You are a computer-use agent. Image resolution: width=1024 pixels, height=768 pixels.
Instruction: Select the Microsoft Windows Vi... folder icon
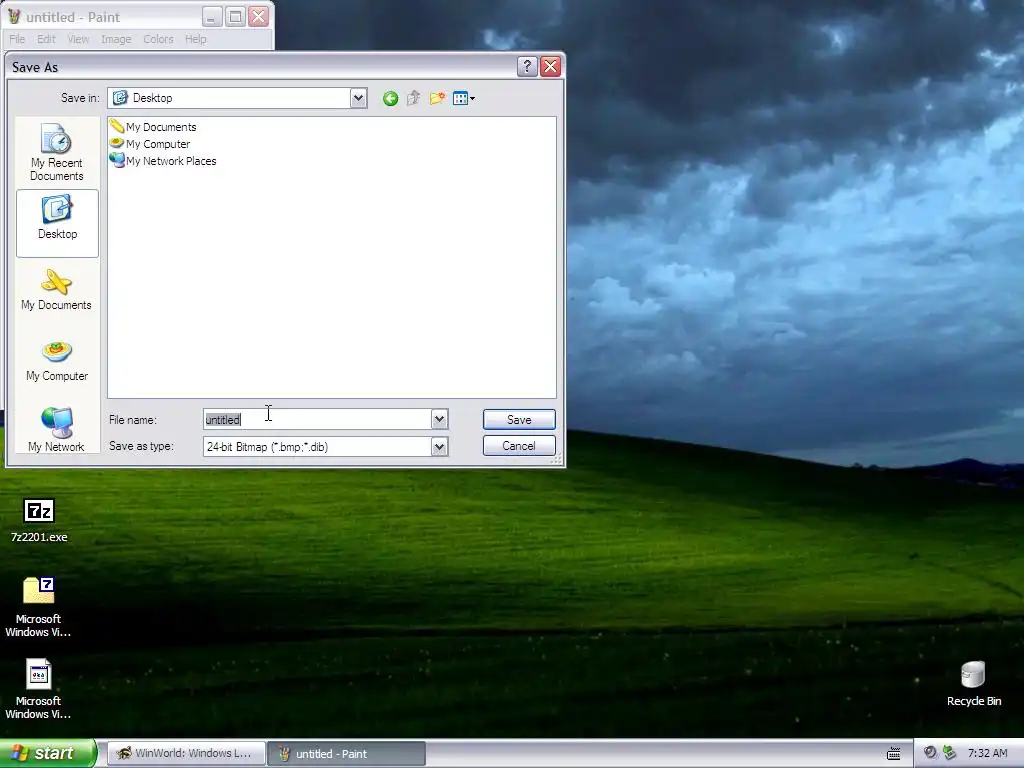(38, 607)
